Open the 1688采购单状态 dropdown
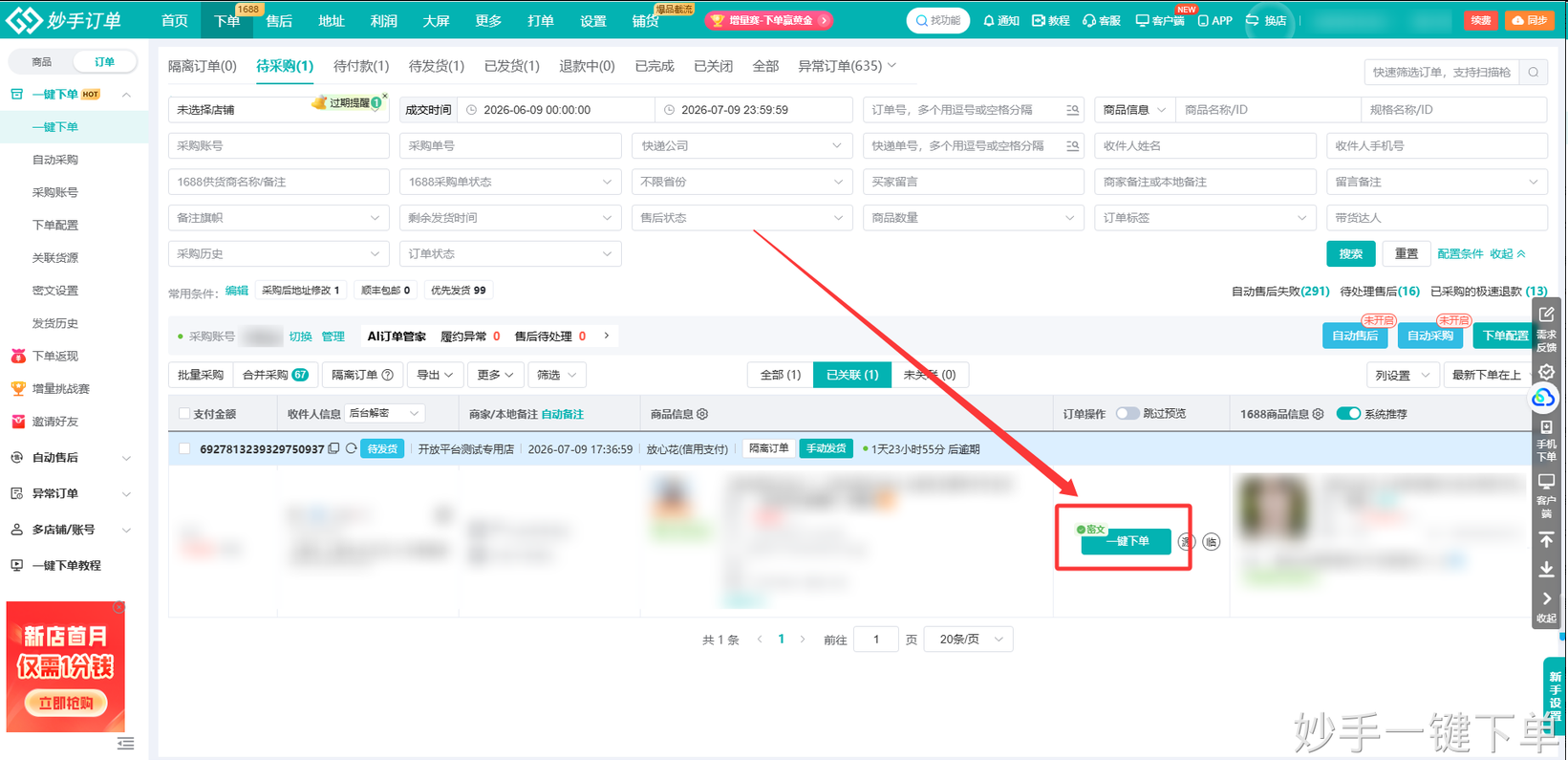This screenshot has height=760, width=1568. [x=510, y=182]
